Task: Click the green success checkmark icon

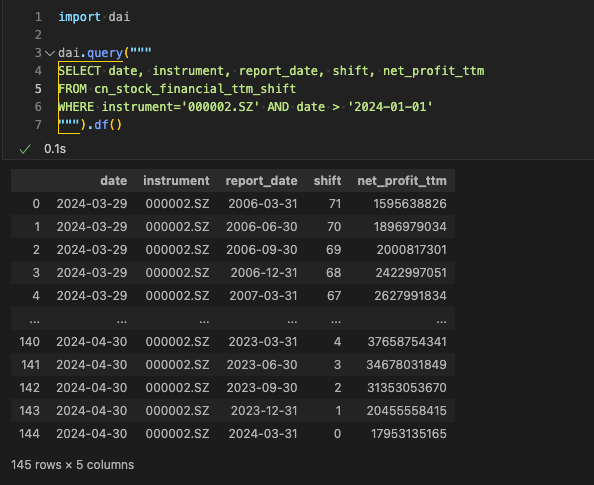Action: pyautogui.click(x=25, y=149)
